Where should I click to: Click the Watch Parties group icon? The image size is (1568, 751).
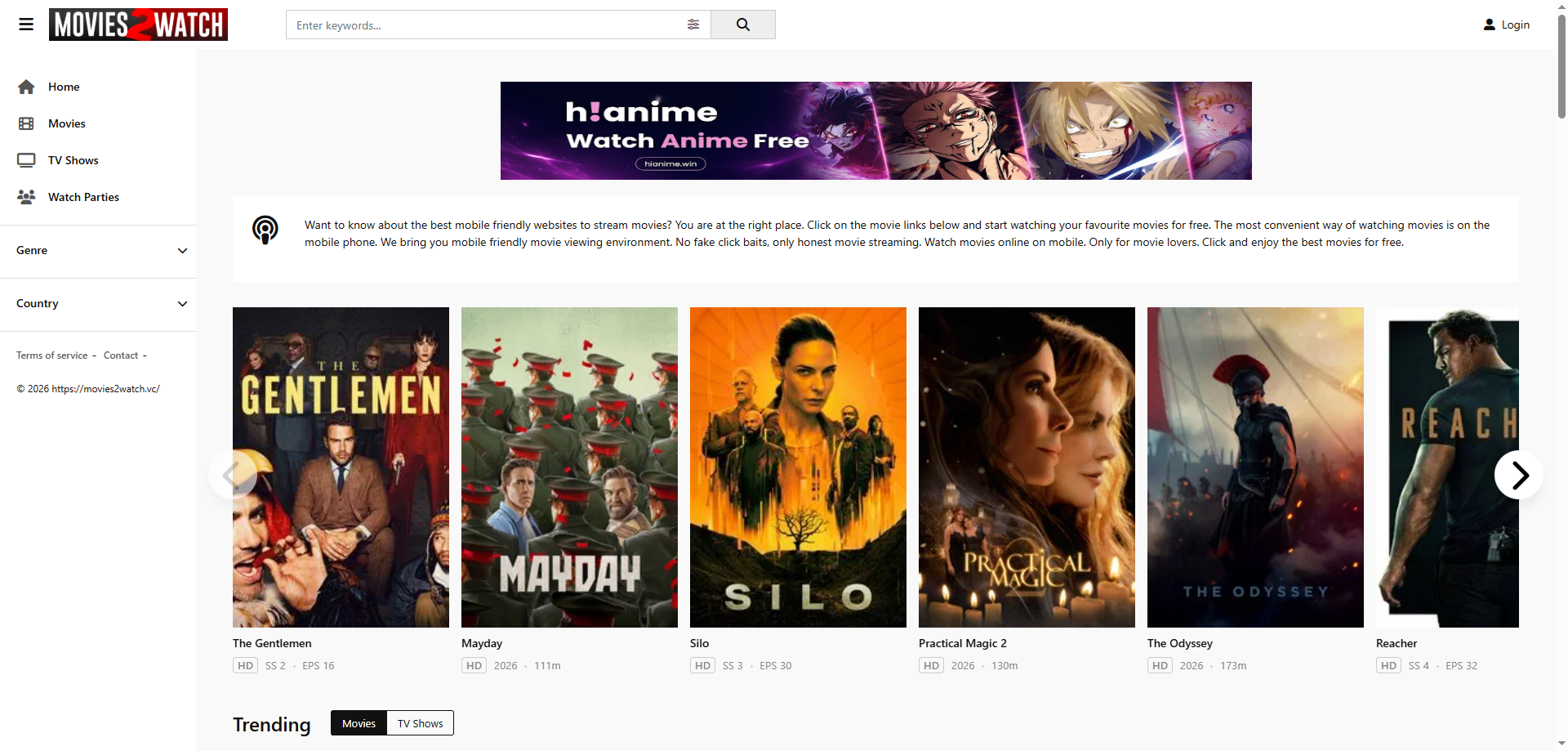tap(26, 197)
